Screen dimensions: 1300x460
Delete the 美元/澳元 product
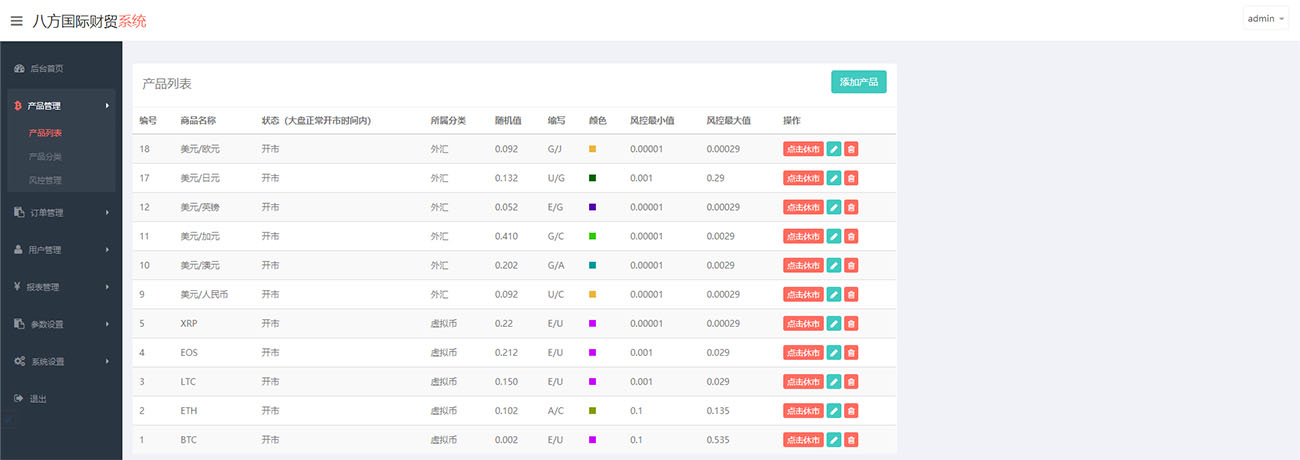click(x=851, y=265)
